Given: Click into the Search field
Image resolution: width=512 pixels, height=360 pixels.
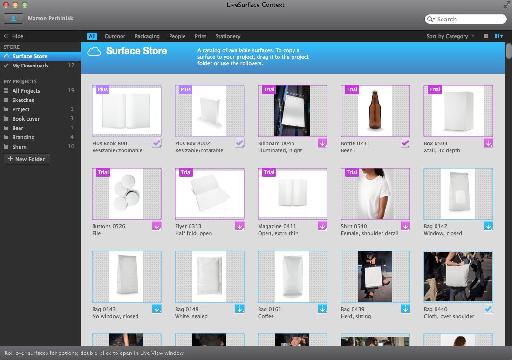Looking at the screenshot, I should pos(466,19).
